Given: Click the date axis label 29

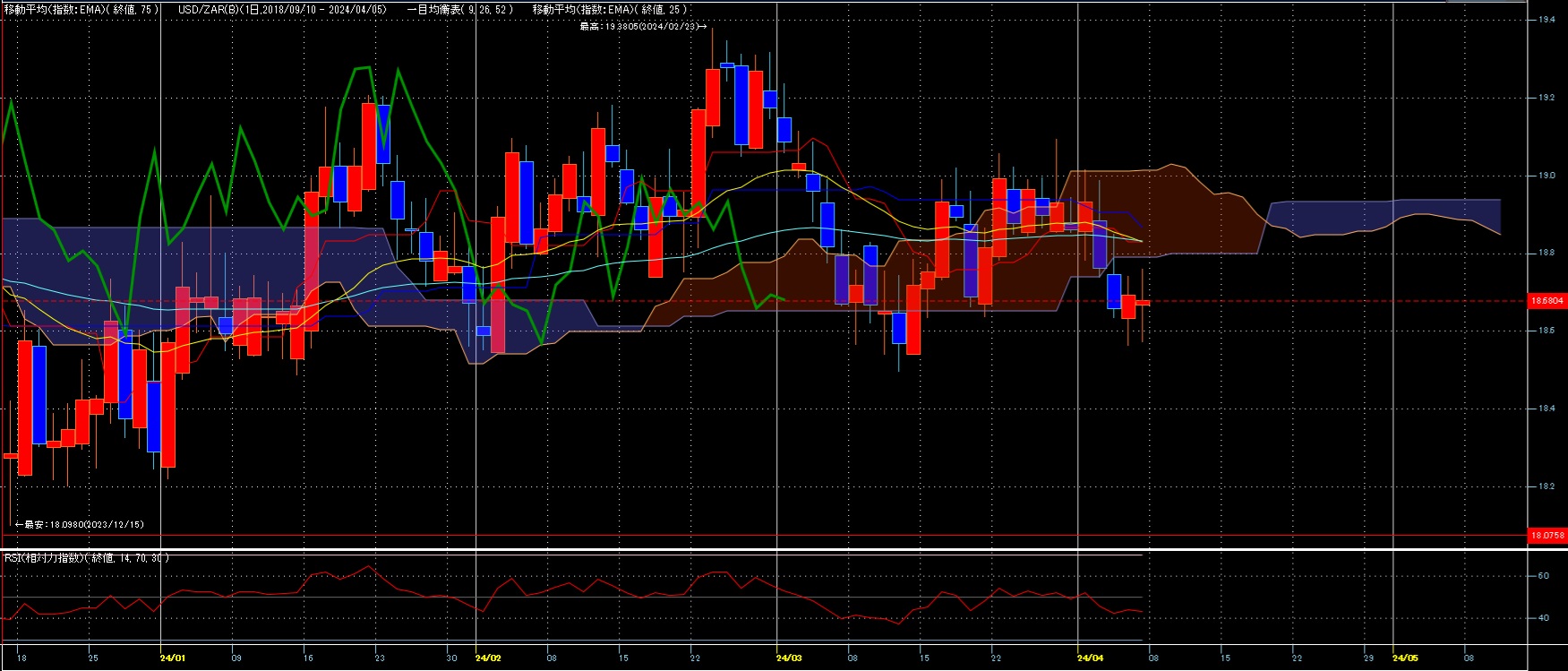Looking at the screenshot, I should (x=1368, y=658).
